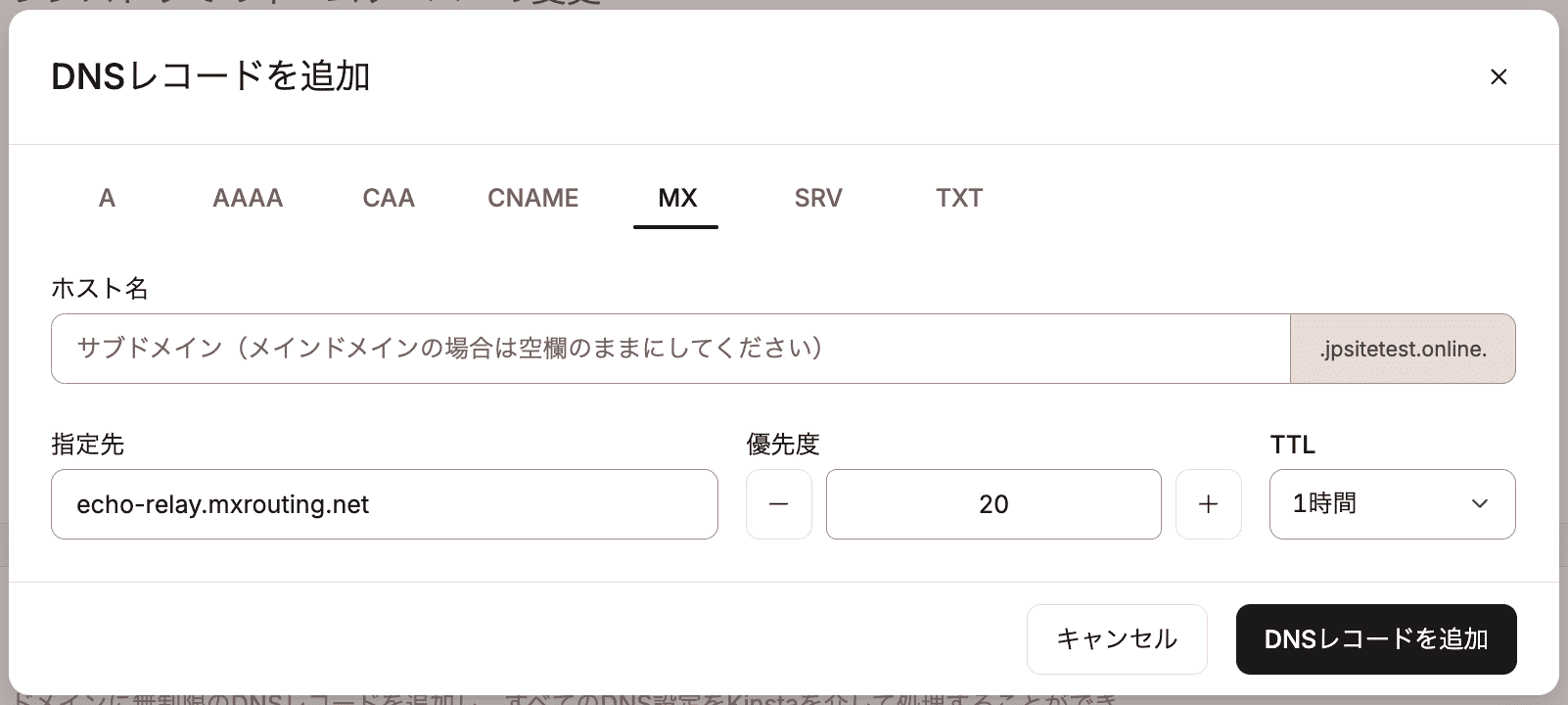Select the 優先度 value showing 20
This screenshot has height=705, width=1568.
[992, 504]
